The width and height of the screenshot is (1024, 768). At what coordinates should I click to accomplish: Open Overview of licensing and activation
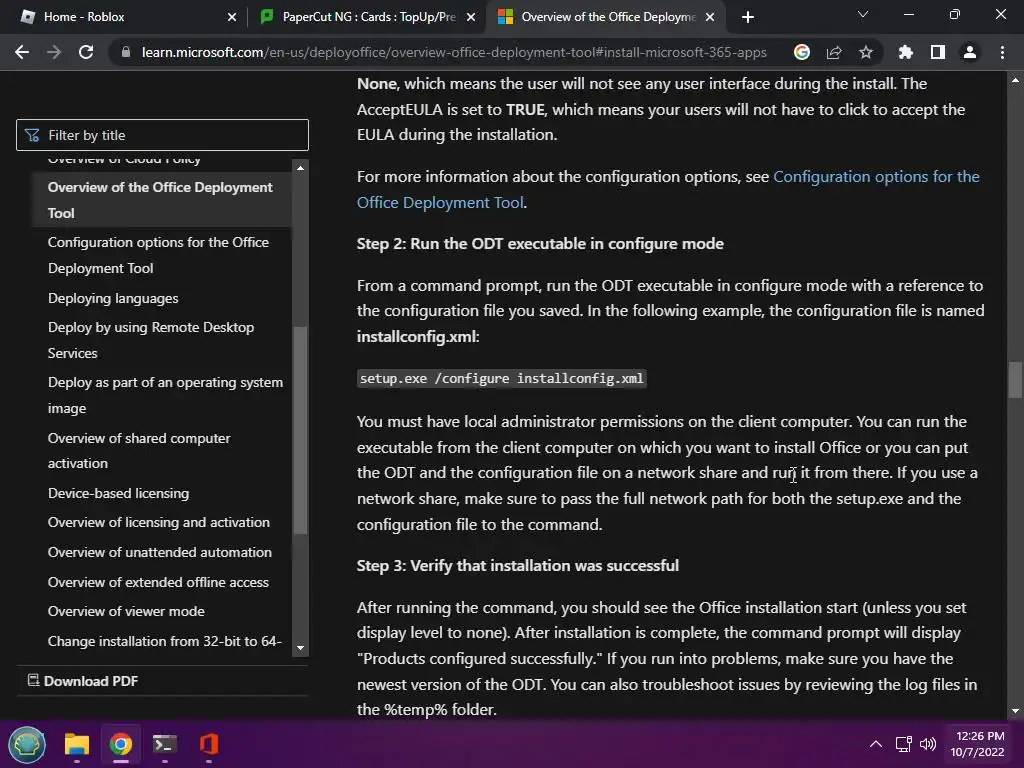[159, 522]
